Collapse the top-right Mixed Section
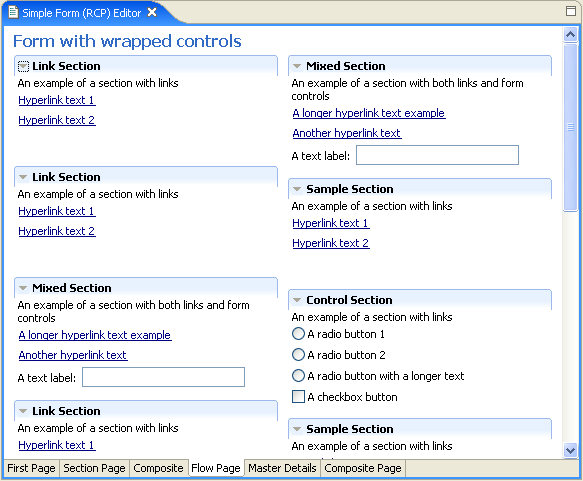The height and width of the screenshot is (481, 583). click(297, 66)
